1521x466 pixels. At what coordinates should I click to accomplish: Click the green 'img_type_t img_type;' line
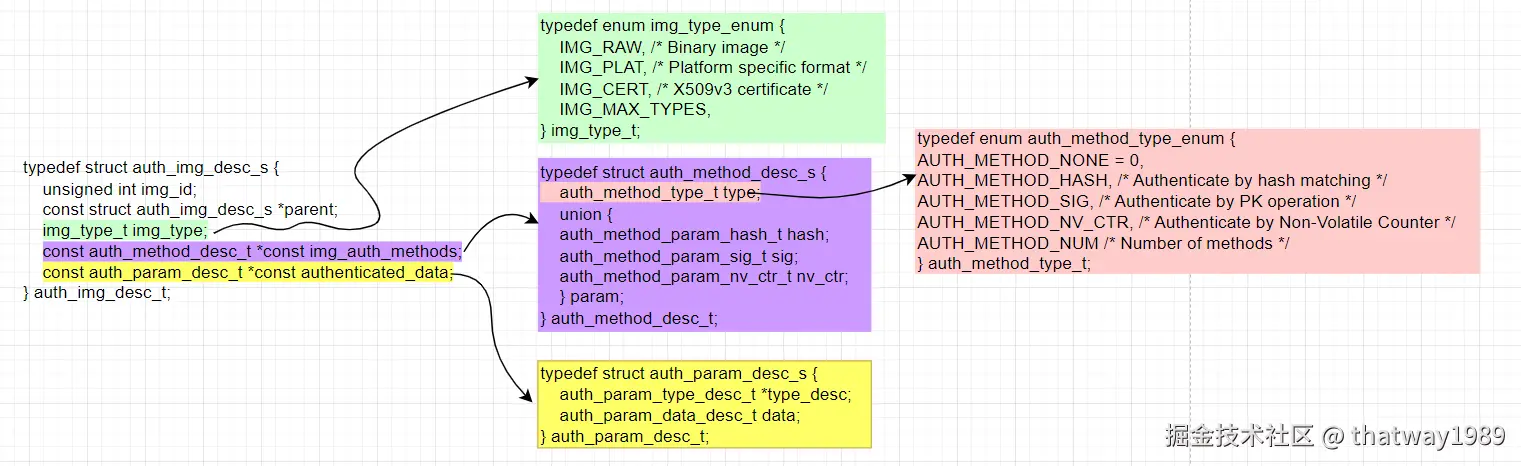click(x=125, y=231)
